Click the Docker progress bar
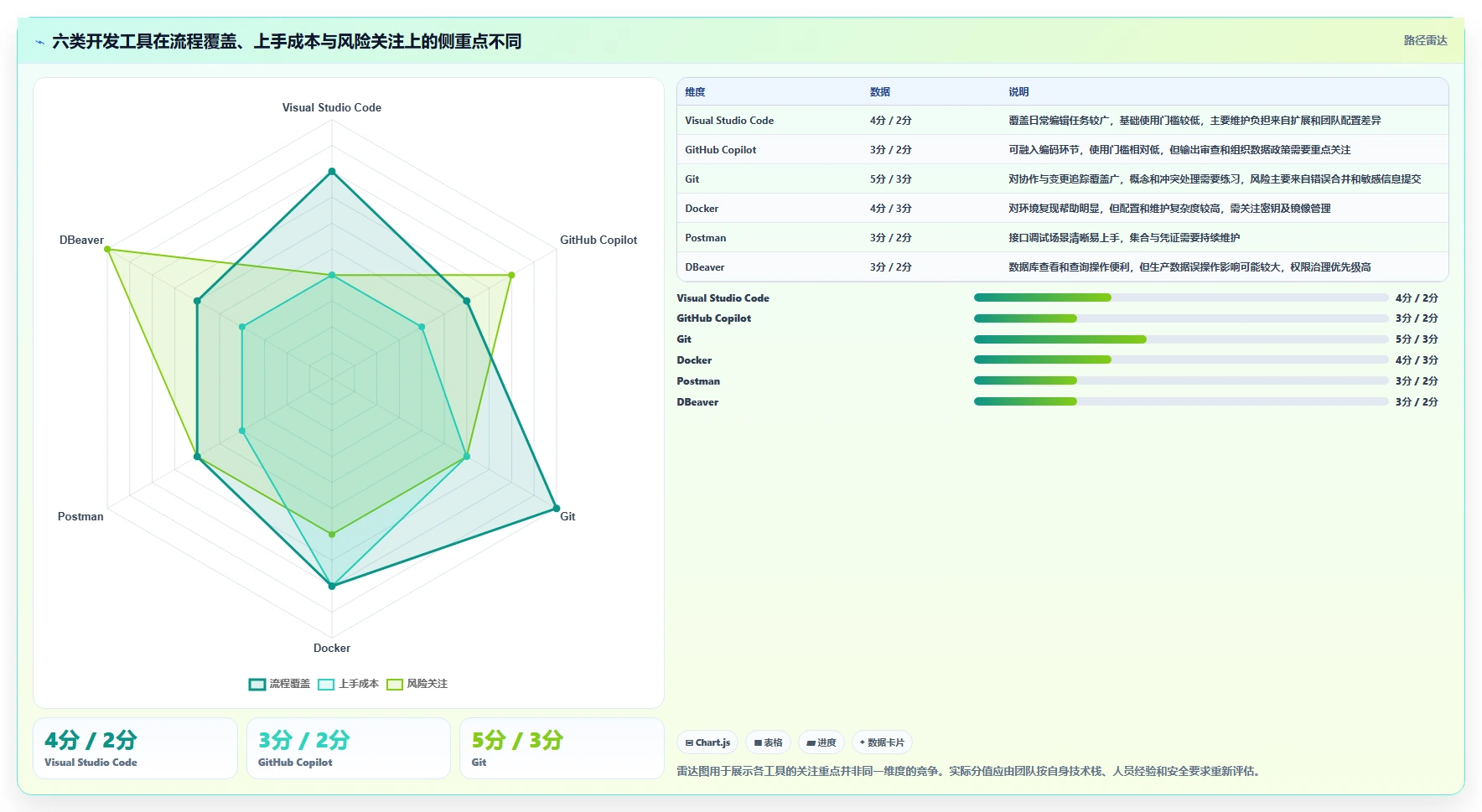The image size is (1482, 812). [x=1181, y=359]
